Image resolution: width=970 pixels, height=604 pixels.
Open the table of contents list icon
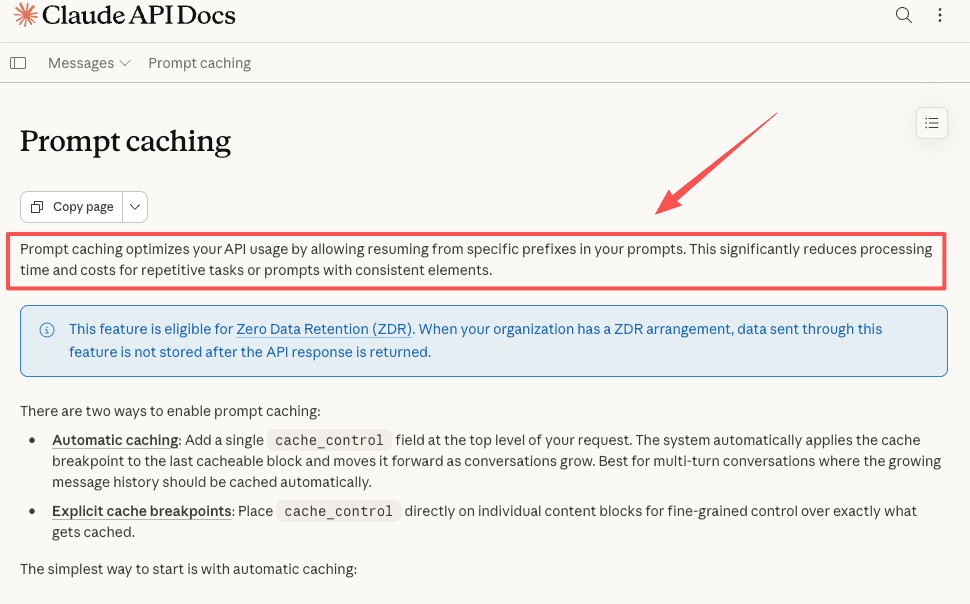[x=932, y=123]
